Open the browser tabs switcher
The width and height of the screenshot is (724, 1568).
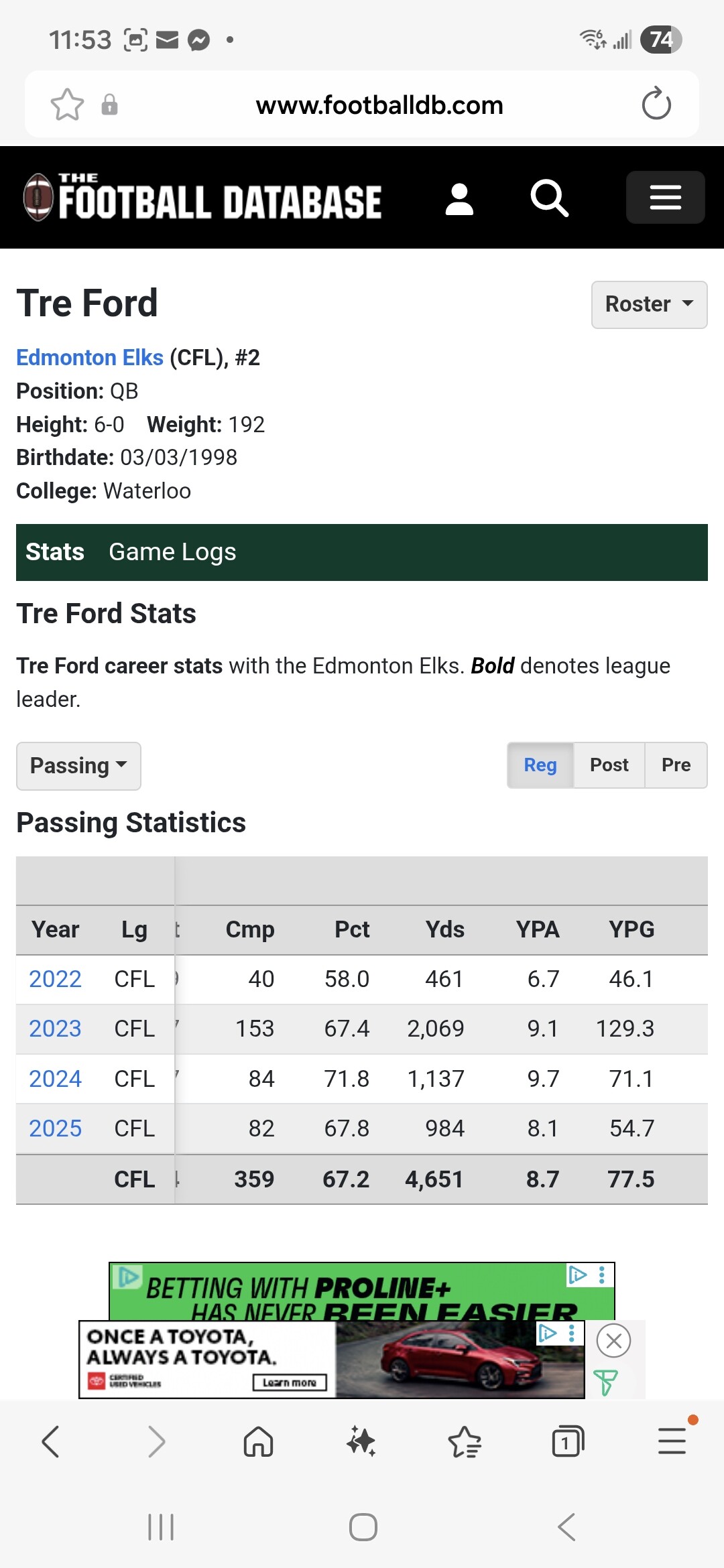(567, 1441)
